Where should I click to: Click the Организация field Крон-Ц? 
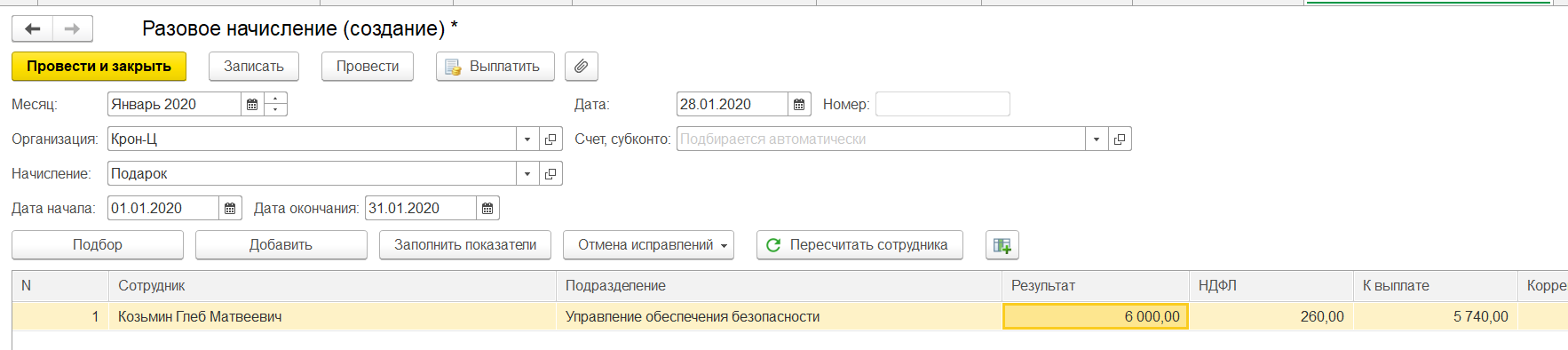click(312, 139)
